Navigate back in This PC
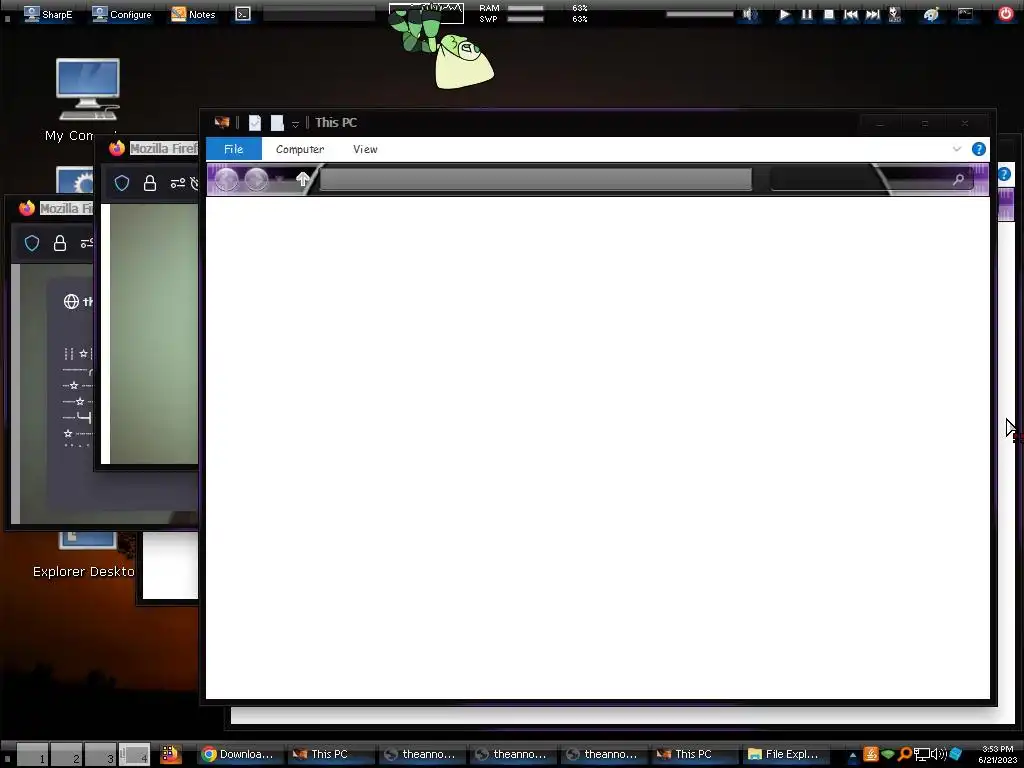The width and height of the screenshot is (1024, 768). pos(227,179)
